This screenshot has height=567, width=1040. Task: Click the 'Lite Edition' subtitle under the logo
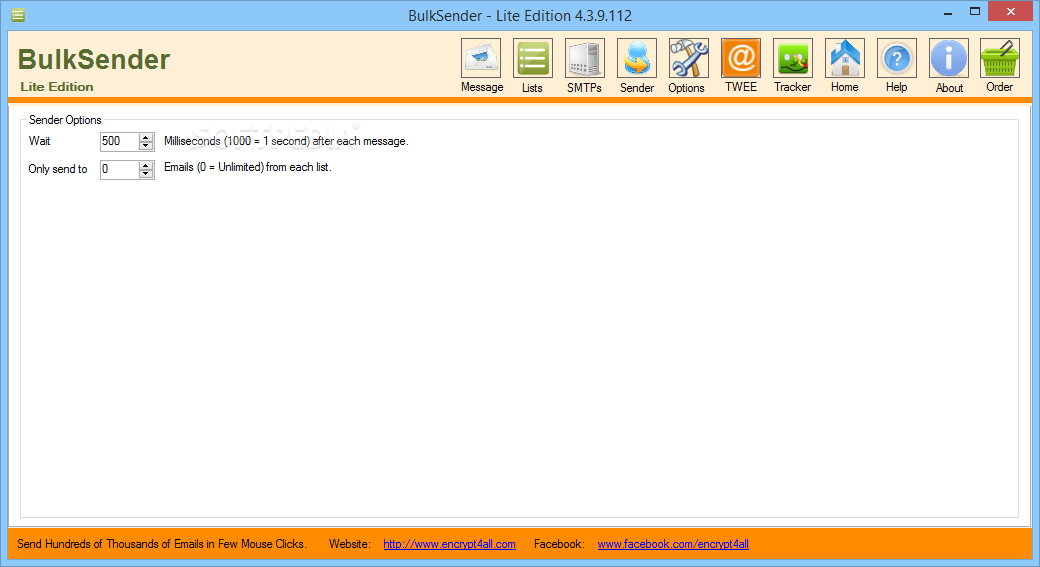[x=56, y=87]
